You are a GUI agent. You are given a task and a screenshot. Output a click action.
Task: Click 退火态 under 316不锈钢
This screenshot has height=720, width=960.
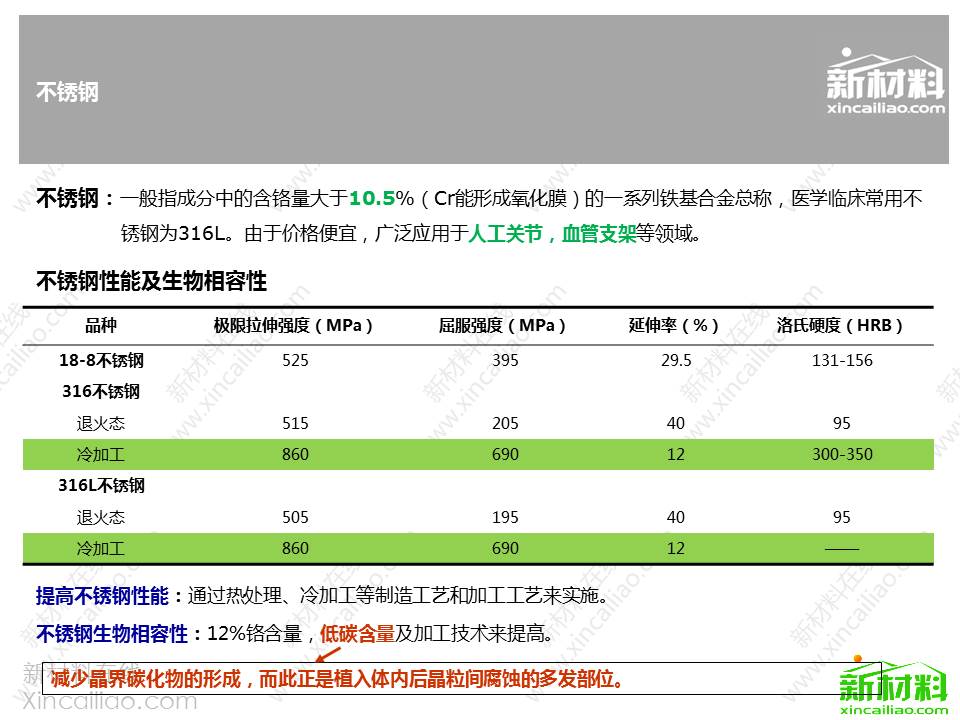point(101,424)
